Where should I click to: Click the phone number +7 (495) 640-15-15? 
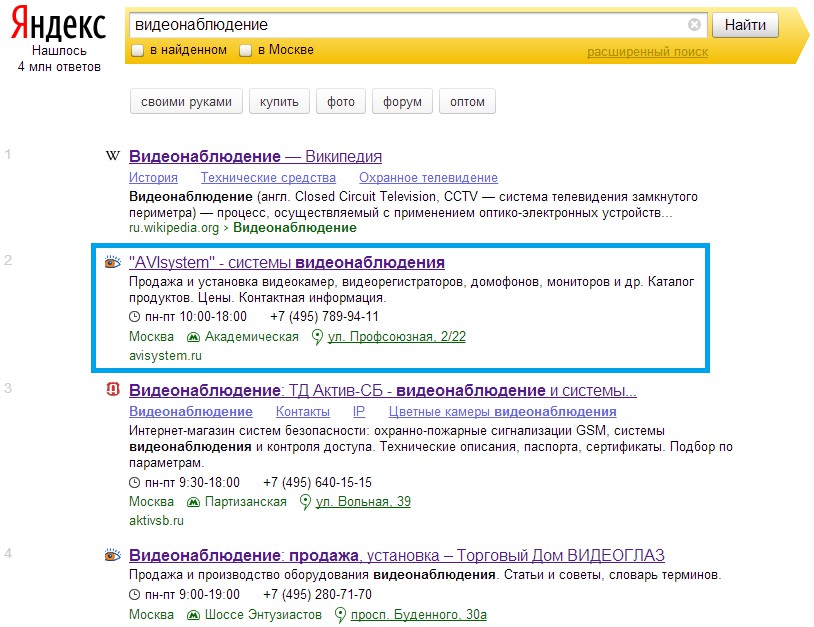click(x=317, y=483)
